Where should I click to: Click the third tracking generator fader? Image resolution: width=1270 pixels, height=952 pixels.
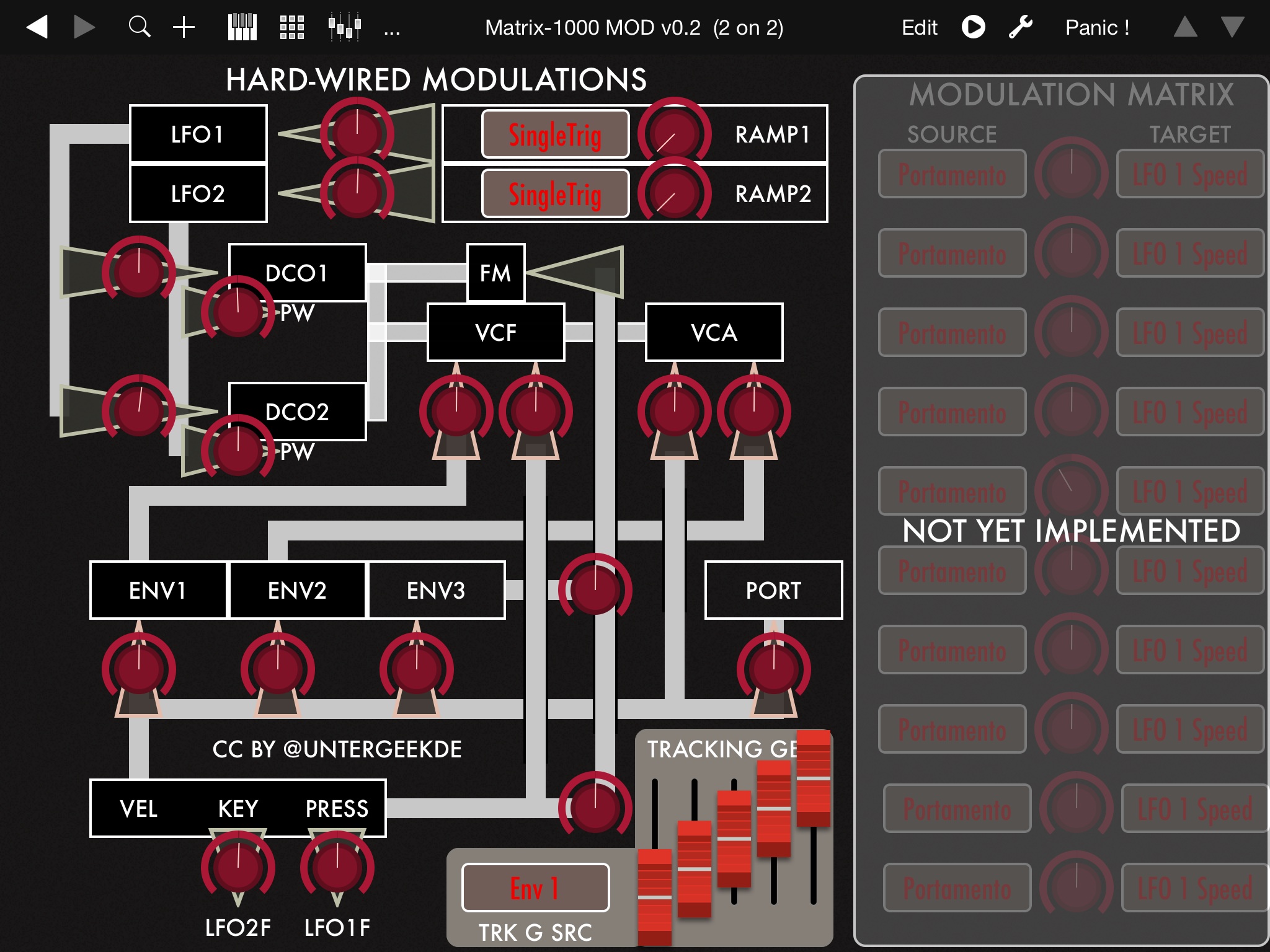pos(734,839)
